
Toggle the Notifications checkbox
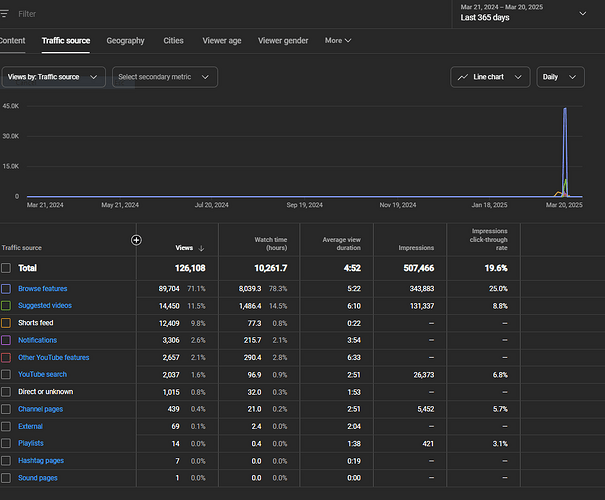(x=6, y=340)
